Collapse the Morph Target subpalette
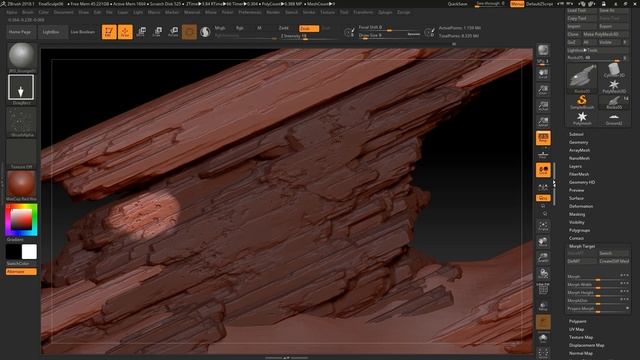This screenshot has height=360, width=640. click(x=582, y=247)
